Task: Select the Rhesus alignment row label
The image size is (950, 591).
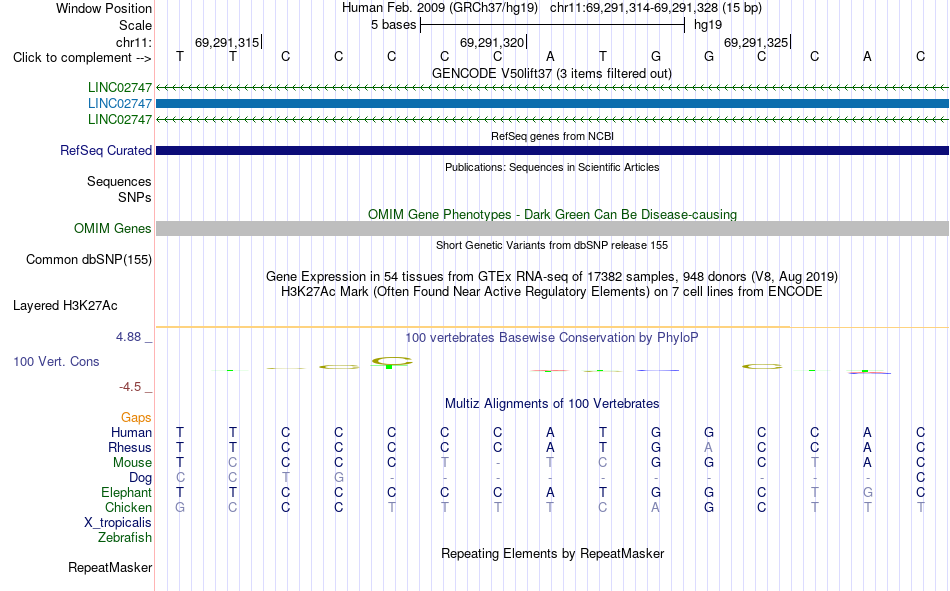Action: pyautogui.click(x=130, y=447)
